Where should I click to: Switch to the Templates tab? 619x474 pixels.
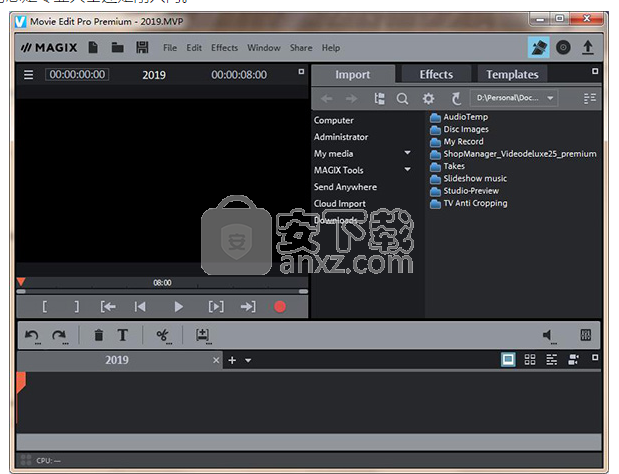tap(512, 74)
